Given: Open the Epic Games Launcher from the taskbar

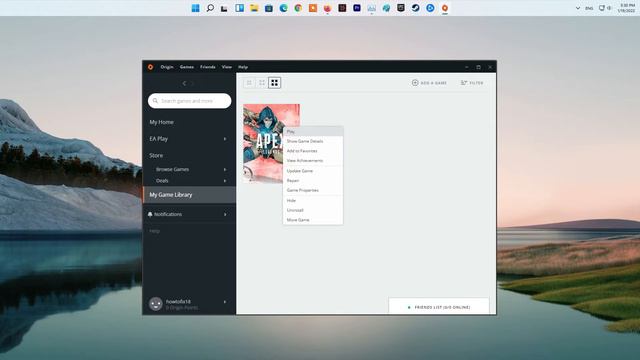Looking at the screenshot, I should point(401,8).
